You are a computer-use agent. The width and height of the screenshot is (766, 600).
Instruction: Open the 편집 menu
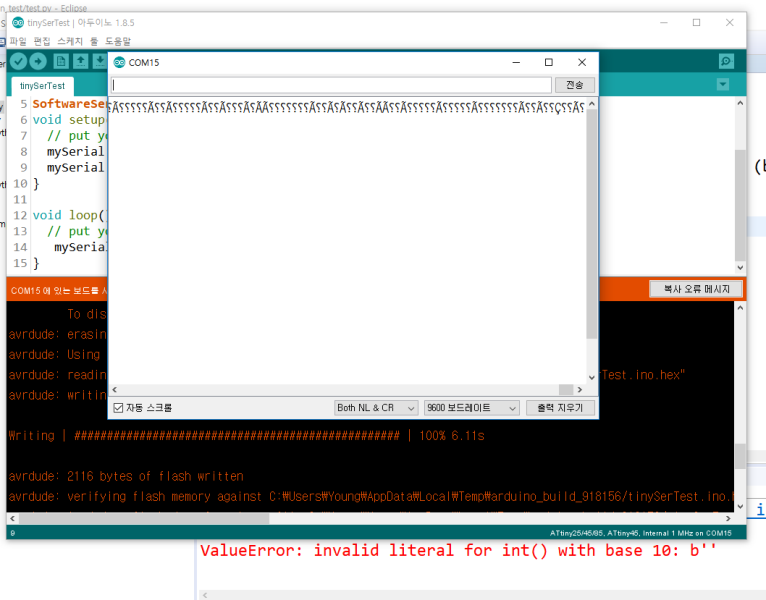[x=42, y=42]
